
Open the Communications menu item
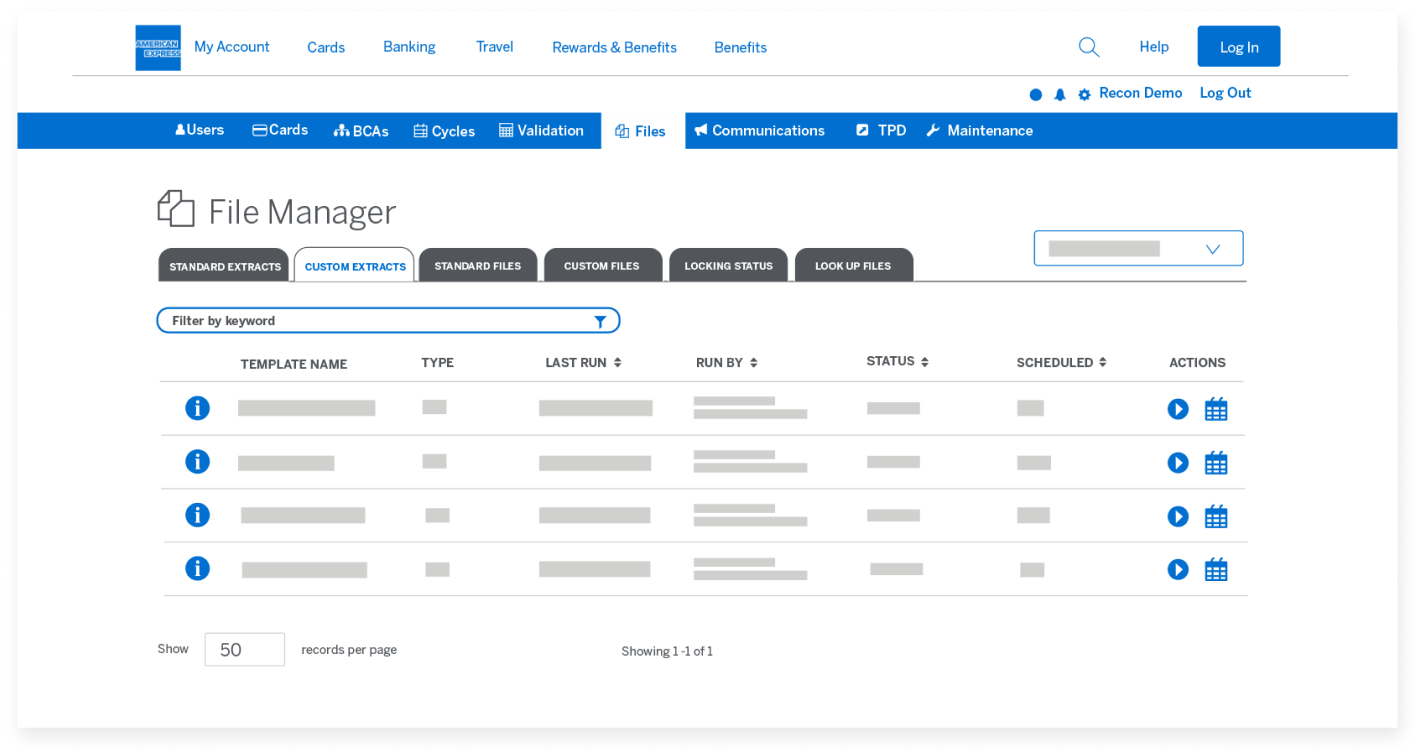tap(760, 130)
